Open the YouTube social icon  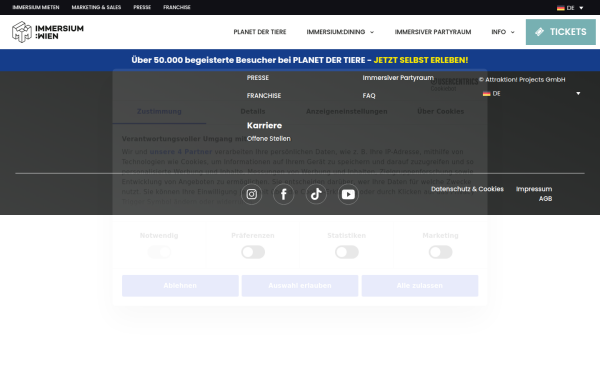[x=348, y=194]
